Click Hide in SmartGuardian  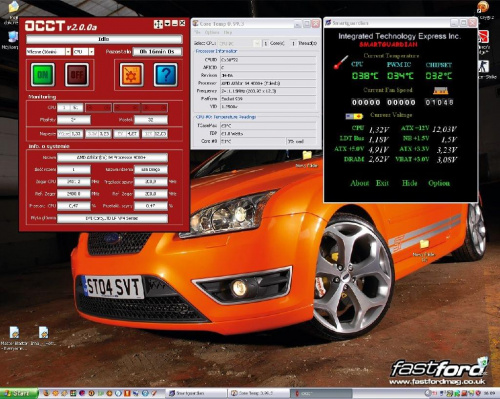[x=409, y=183]
